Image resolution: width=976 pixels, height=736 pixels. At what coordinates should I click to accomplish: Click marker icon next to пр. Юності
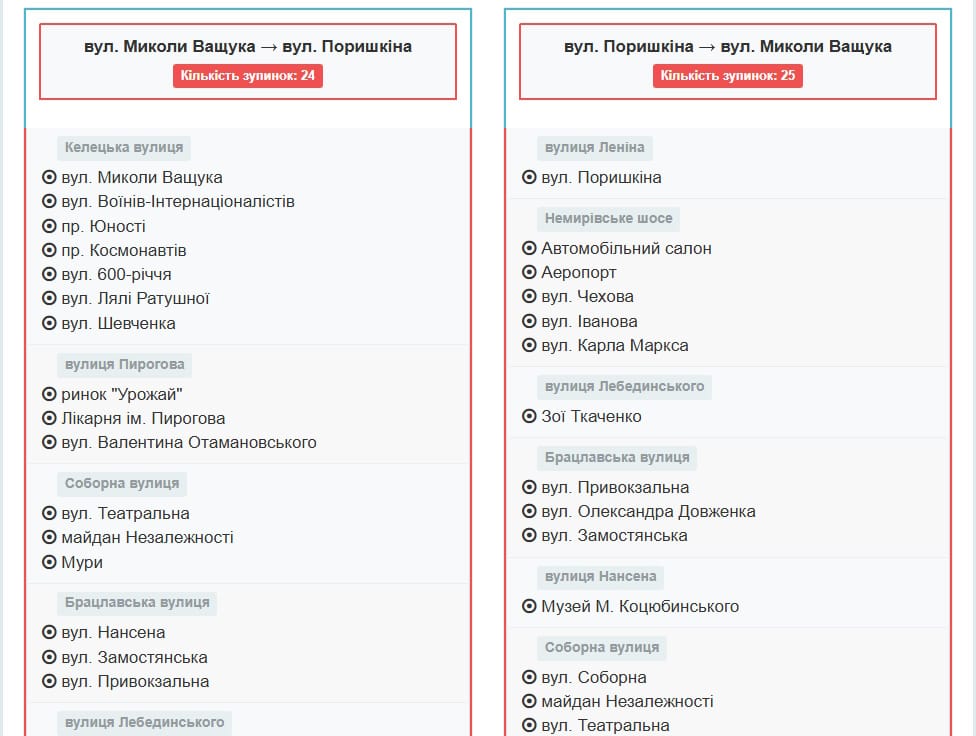pos(49,226)
